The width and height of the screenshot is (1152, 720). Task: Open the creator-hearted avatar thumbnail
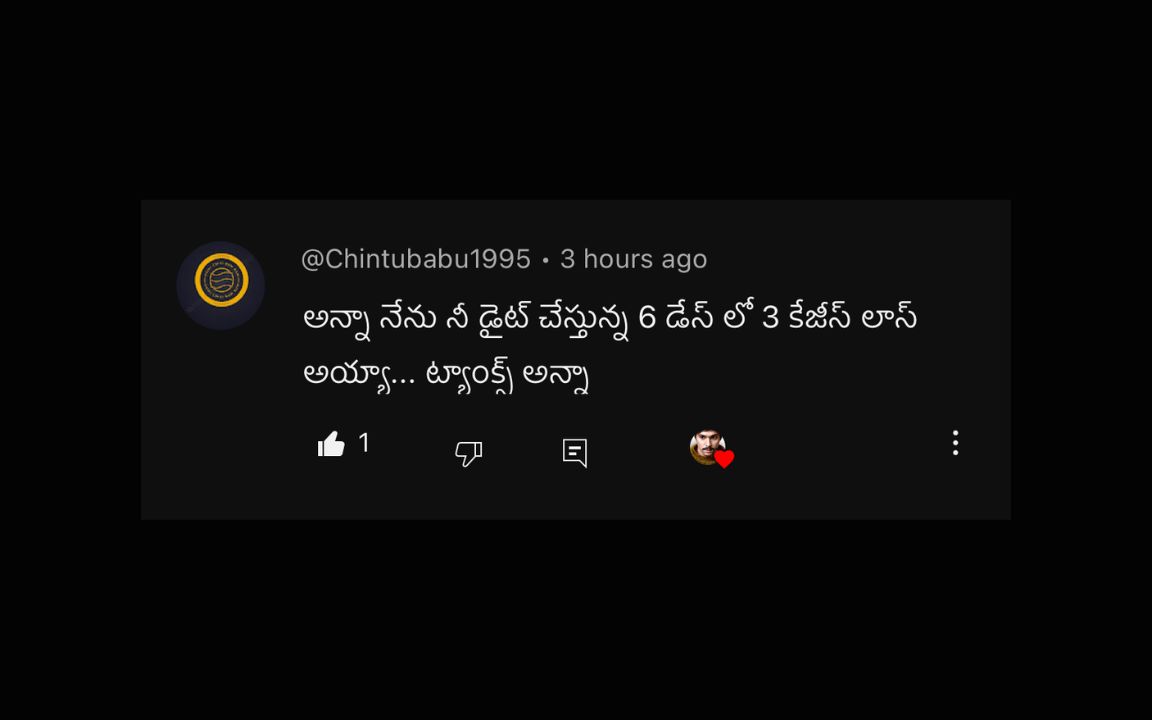[x=707, y=447]
